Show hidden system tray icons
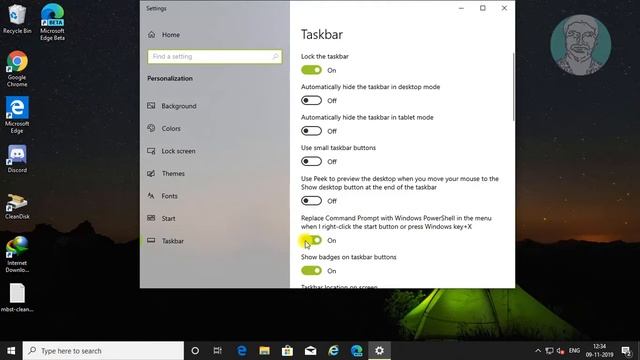This screenshot has height=360, width=640. pyautogui.click(x=538, y=351)
